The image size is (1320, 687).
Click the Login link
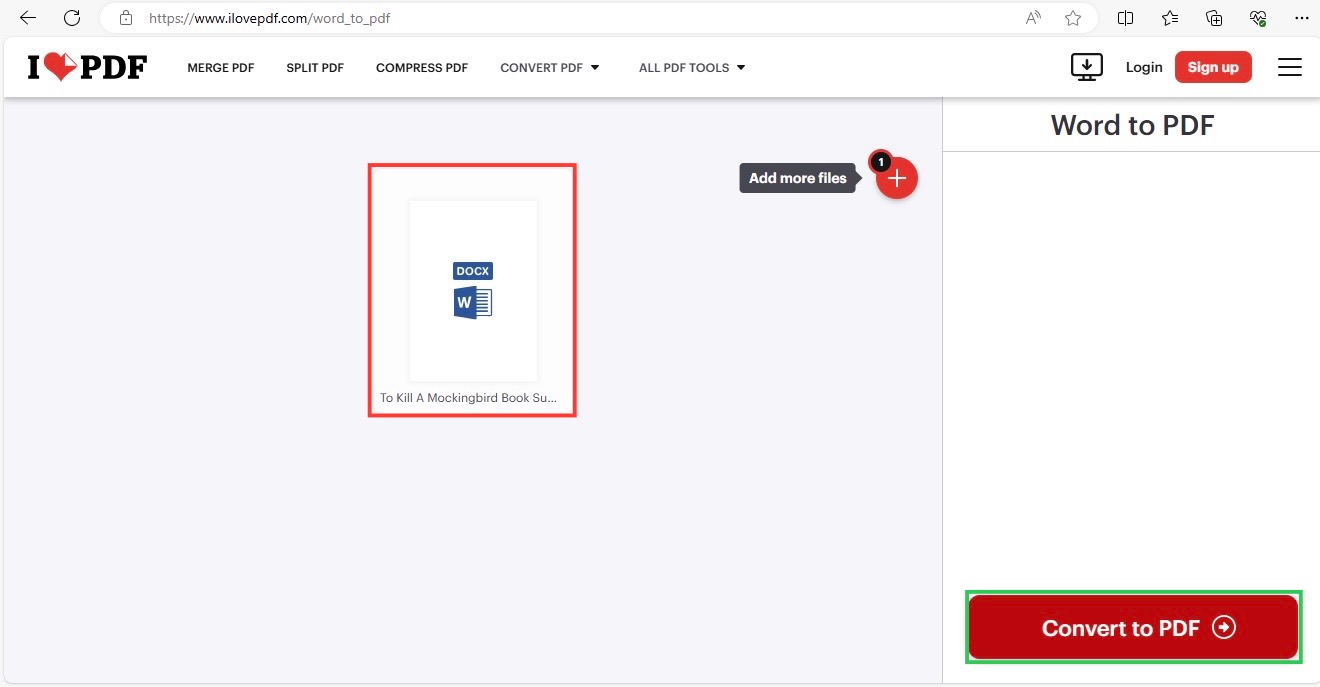tap(1144, 67)
